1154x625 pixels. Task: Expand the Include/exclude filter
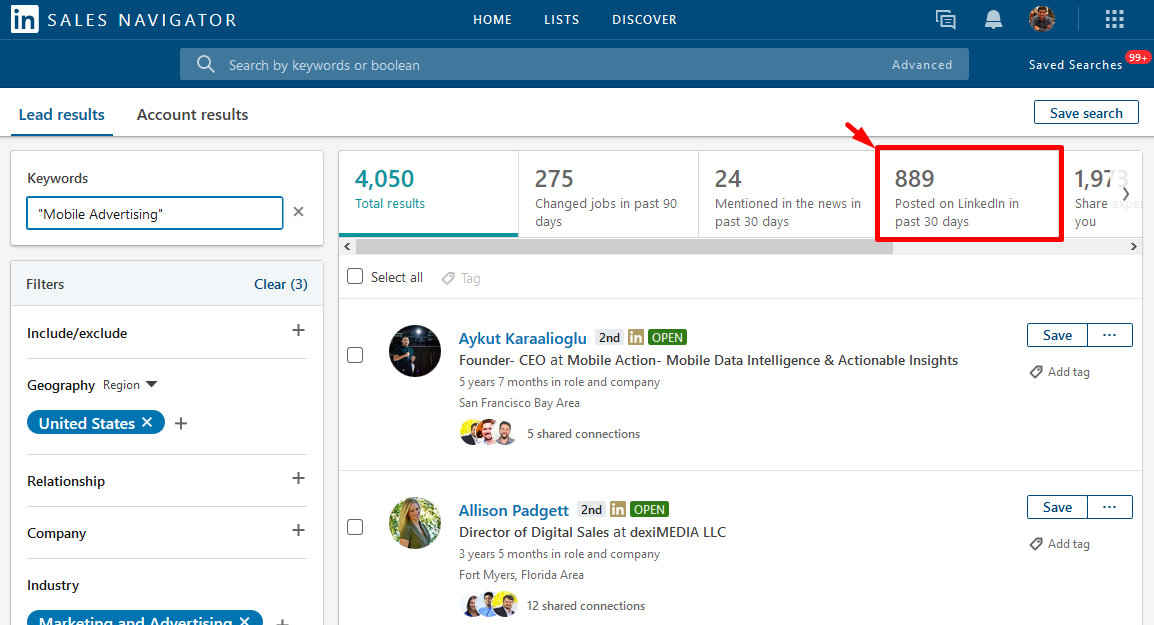click(298, 331)
